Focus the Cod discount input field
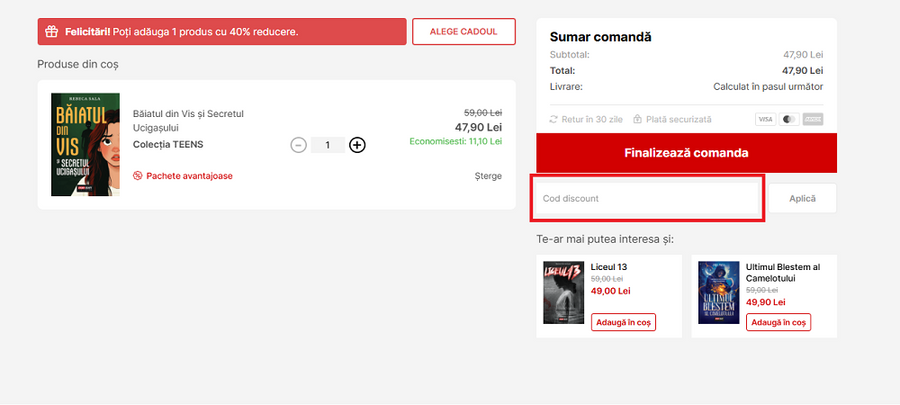 648,198
